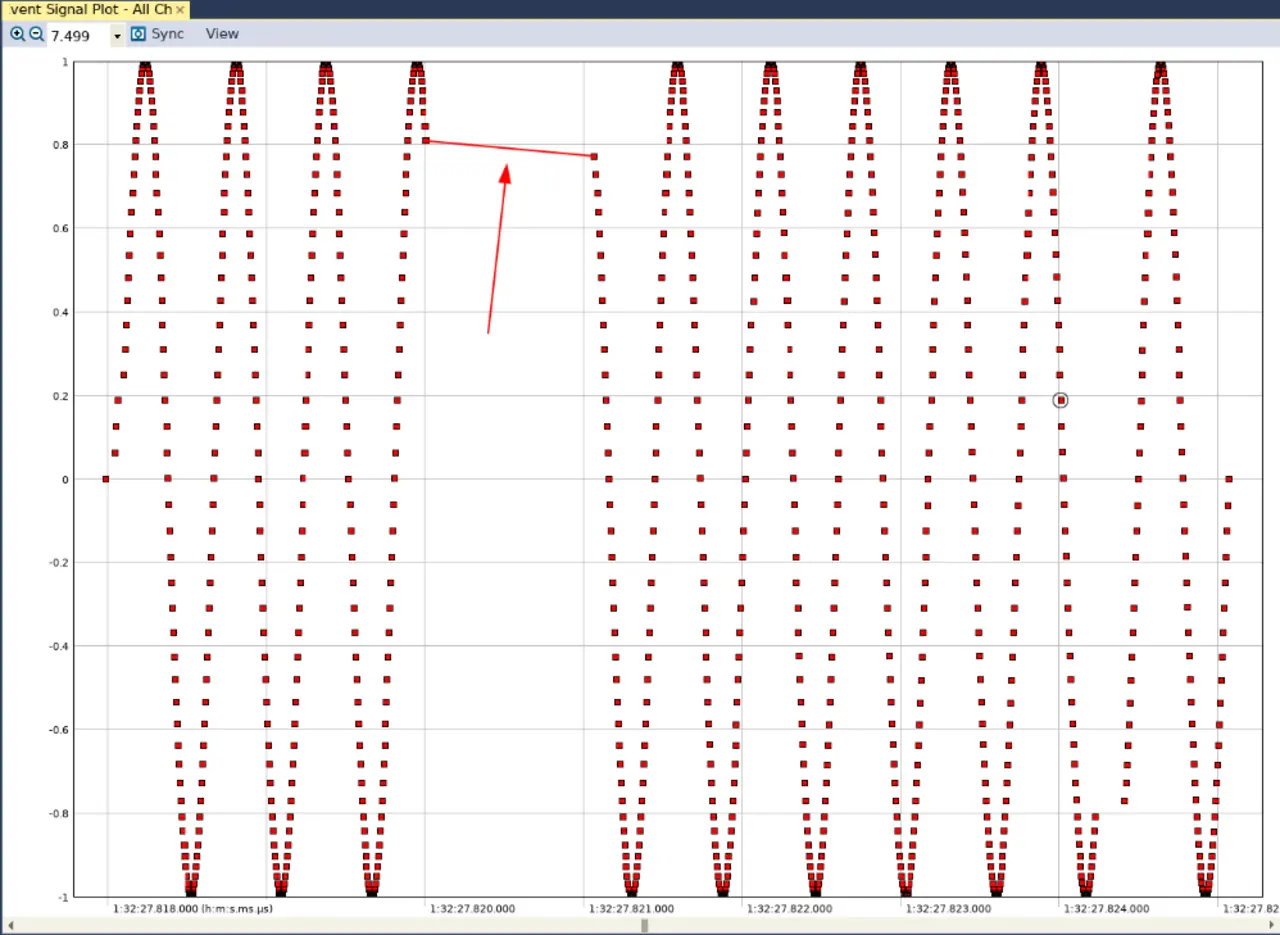Close the Event Signal Plot tab
Image resolution: width=1280 pixels, height=935 pixels.
pyautogui.click(x=180, y=10)
